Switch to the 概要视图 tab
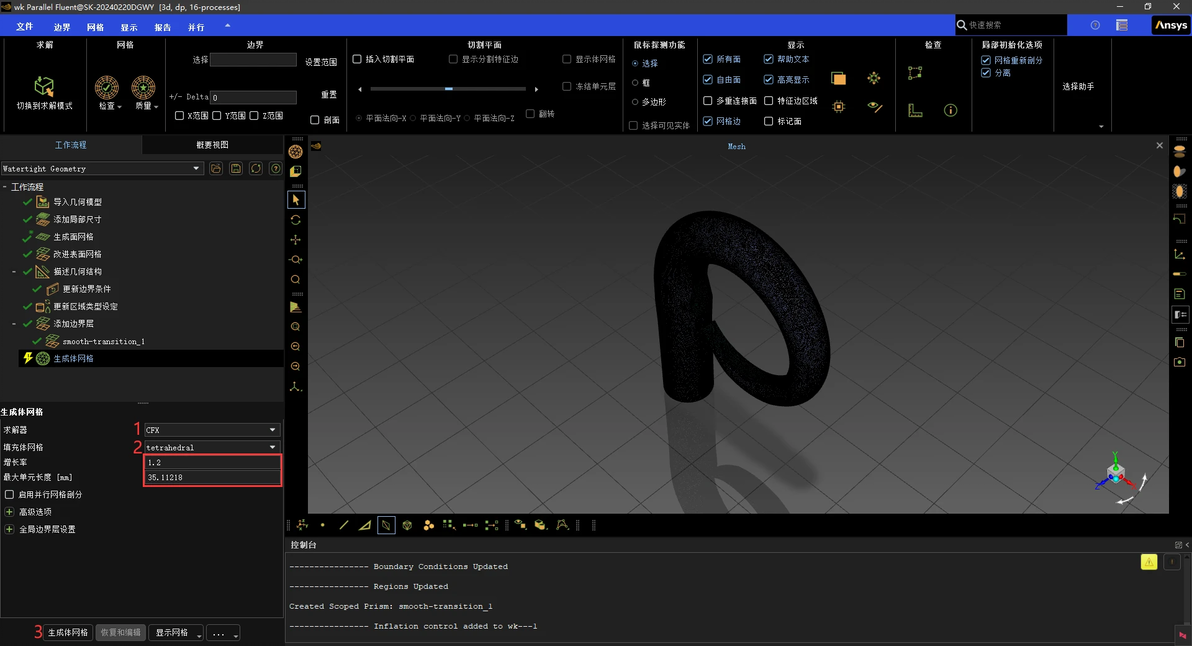 212,144
